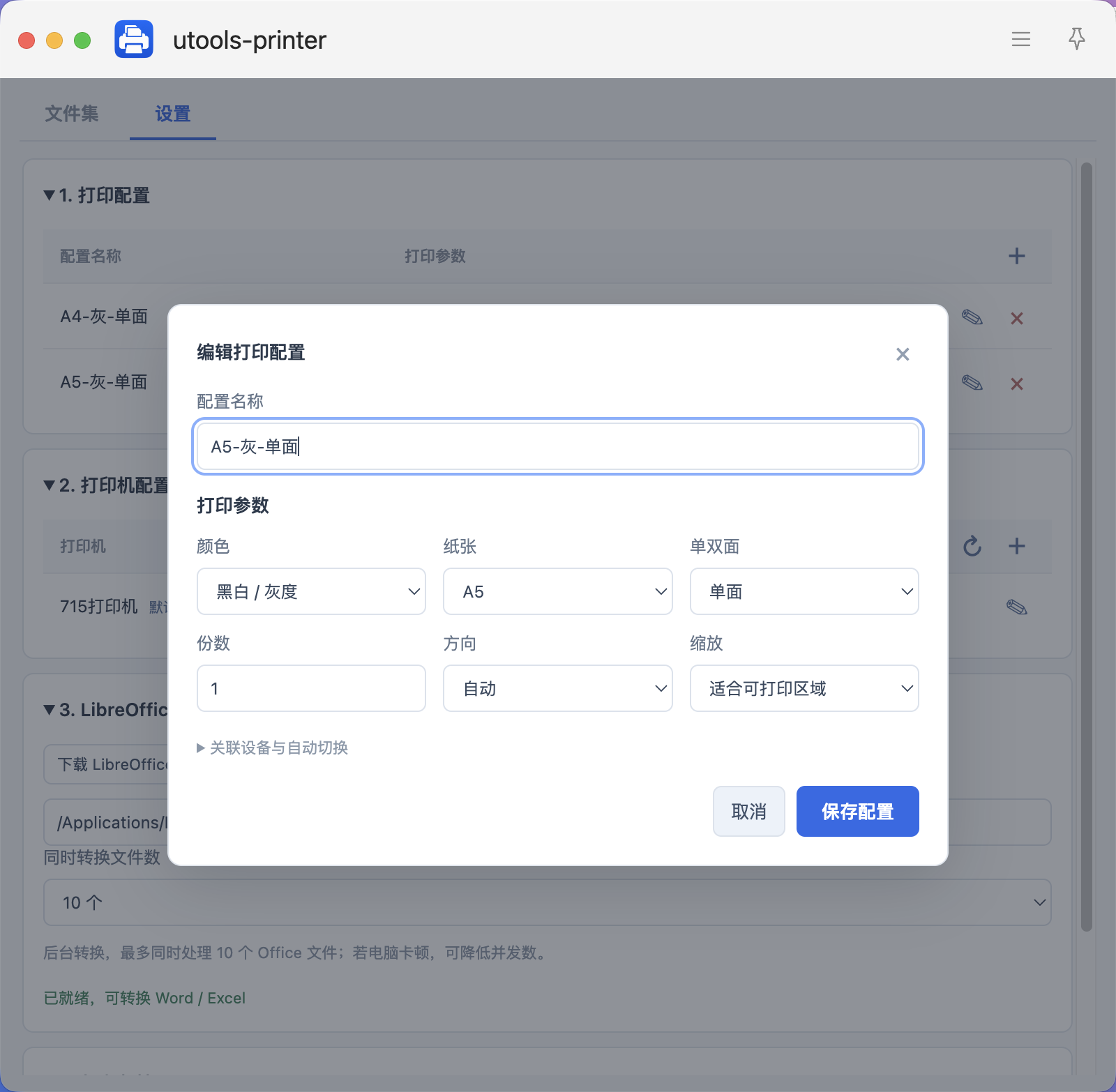Image resolution: width=1116 pixels, height=1092 pixels.
Task: Switch to the 设置 tab
Action: click(173, 114)
